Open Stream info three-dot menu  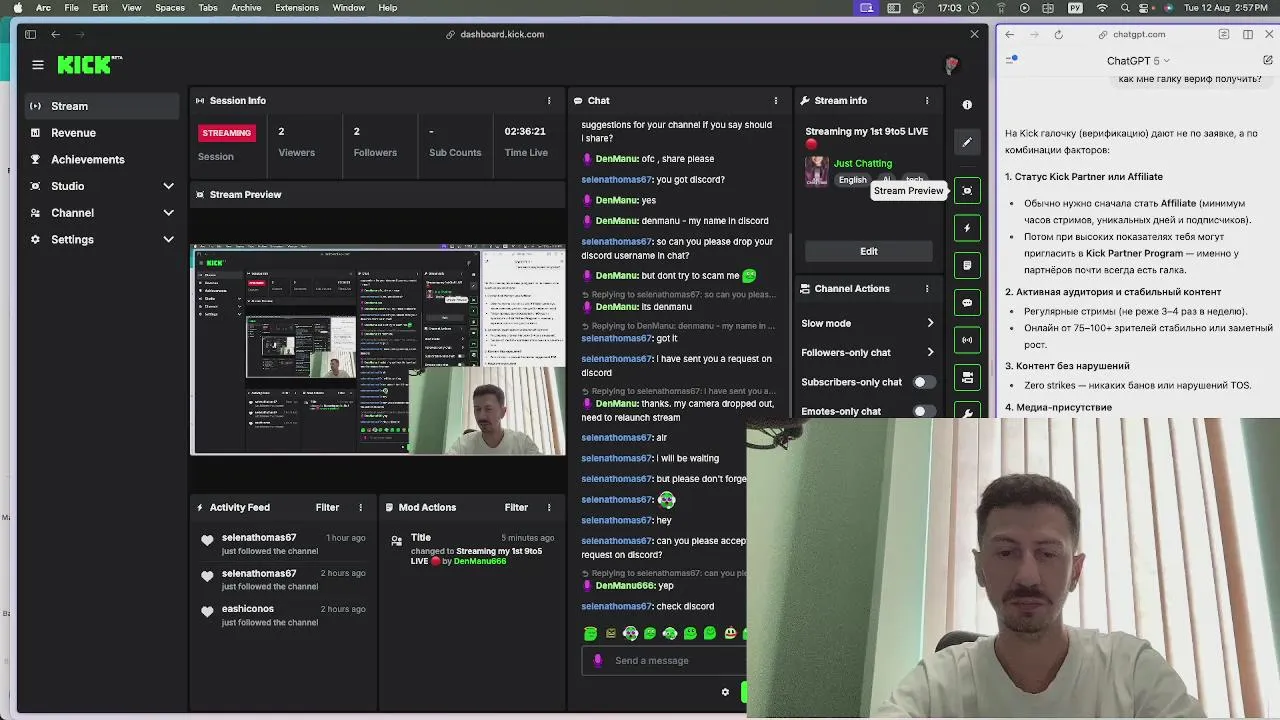tap(926, 101)
